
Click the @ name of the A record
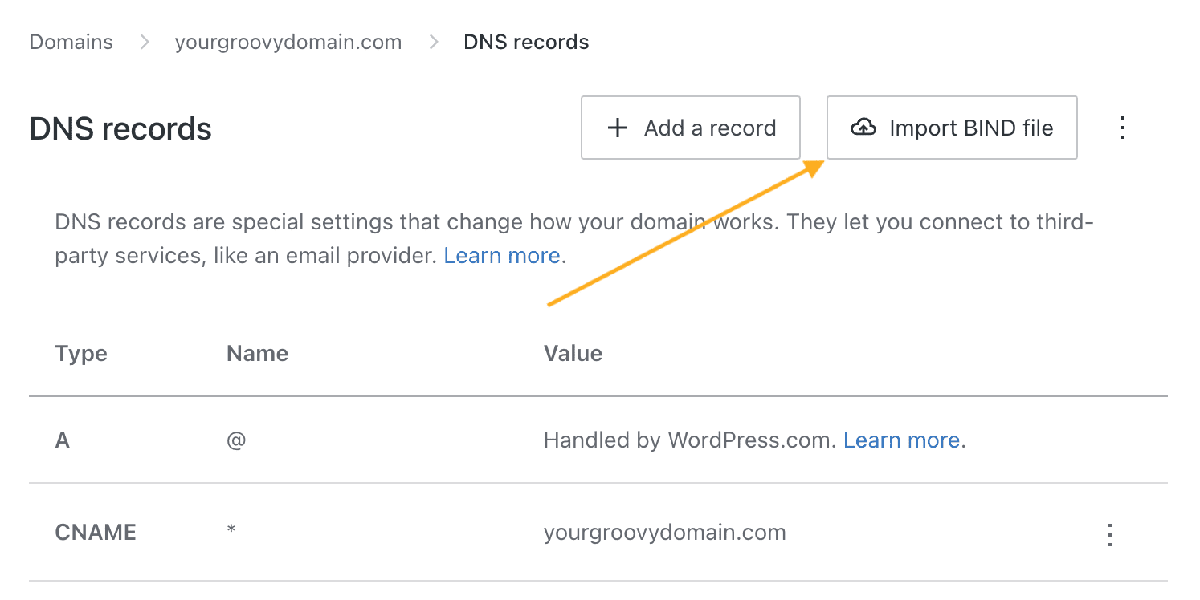pos(236,440)
